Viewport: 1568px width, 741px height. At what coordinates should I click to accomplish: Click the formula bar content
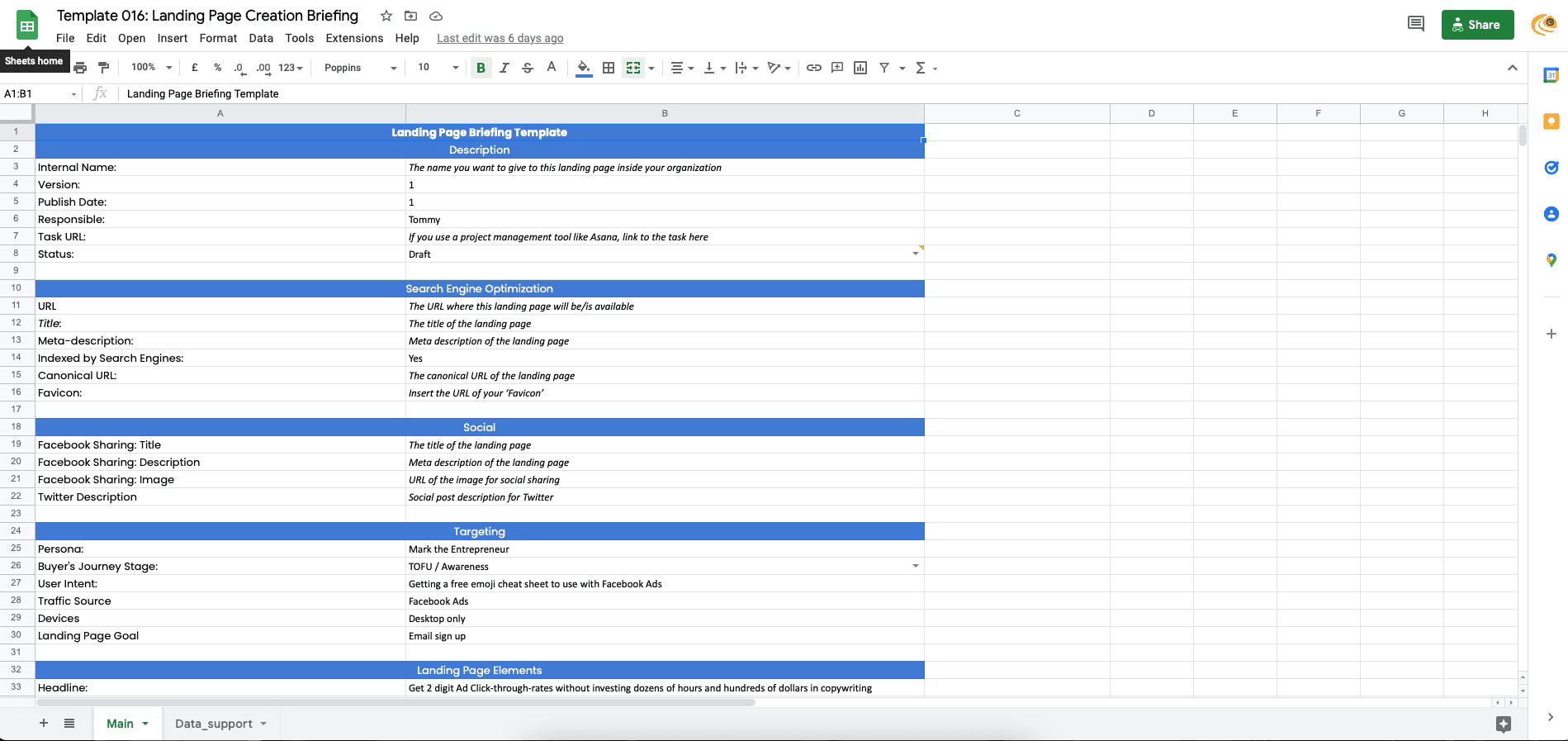click(203, 93)
